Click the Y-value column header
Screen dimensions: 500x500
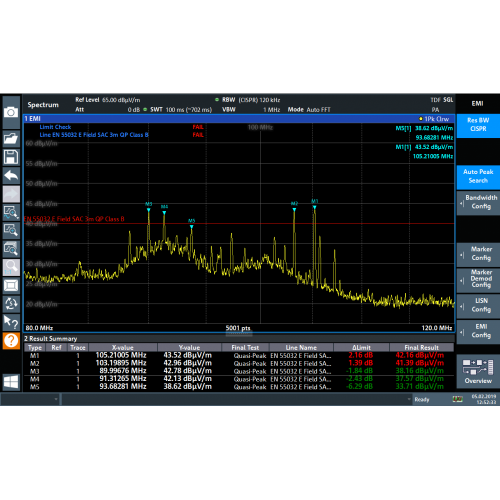[189, 347]
